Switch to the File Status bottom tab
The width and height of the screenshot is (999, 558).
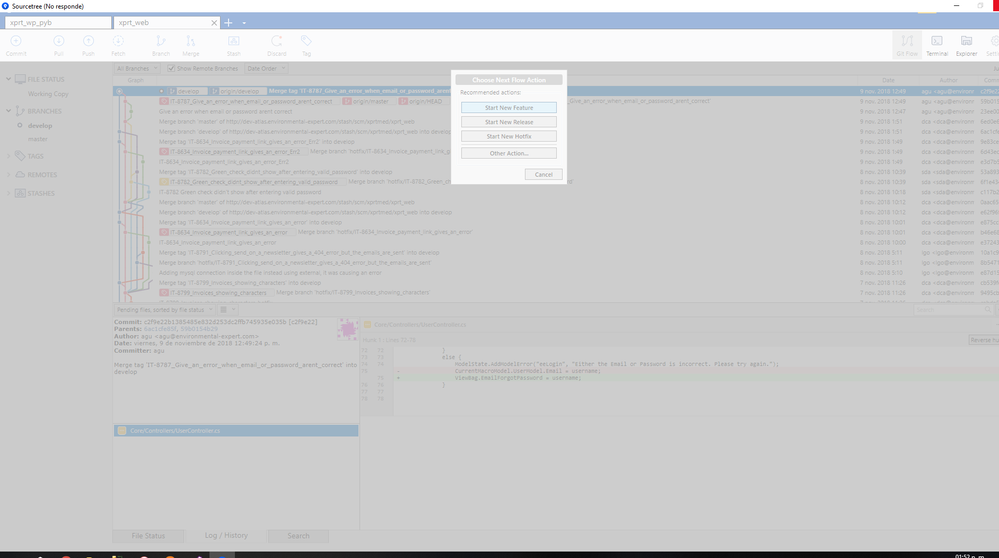148,536
